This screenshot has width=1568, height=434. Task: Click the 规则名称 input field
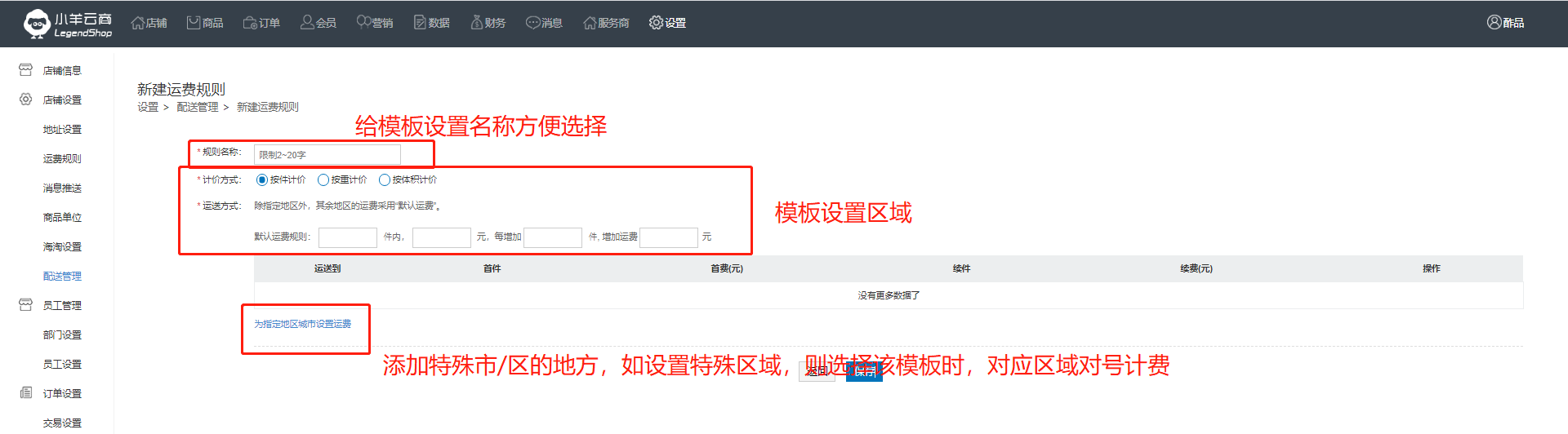point(327,154)
